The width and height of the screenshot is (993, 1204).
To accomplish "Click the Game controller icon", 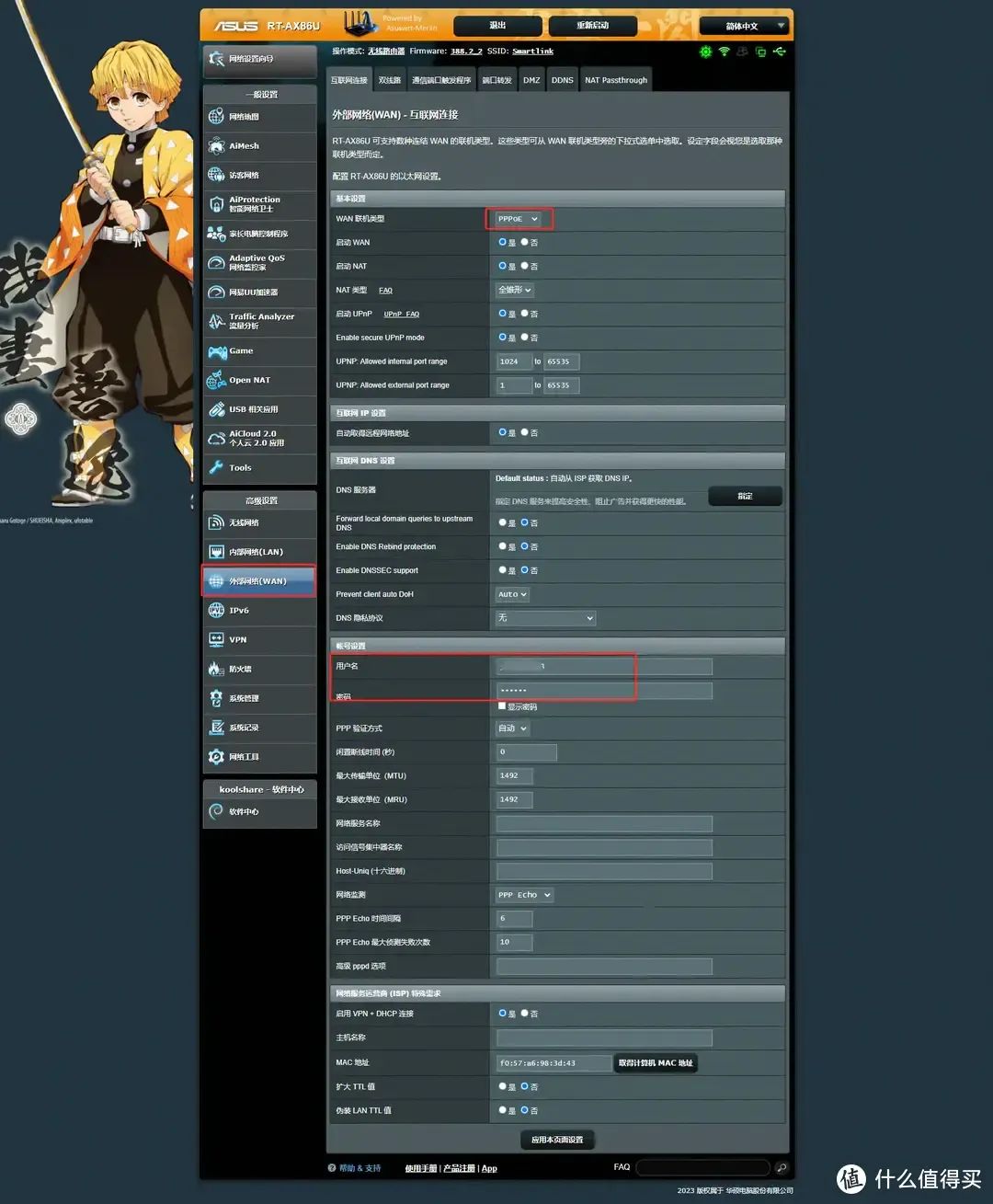I will click(x=217, y=351).
